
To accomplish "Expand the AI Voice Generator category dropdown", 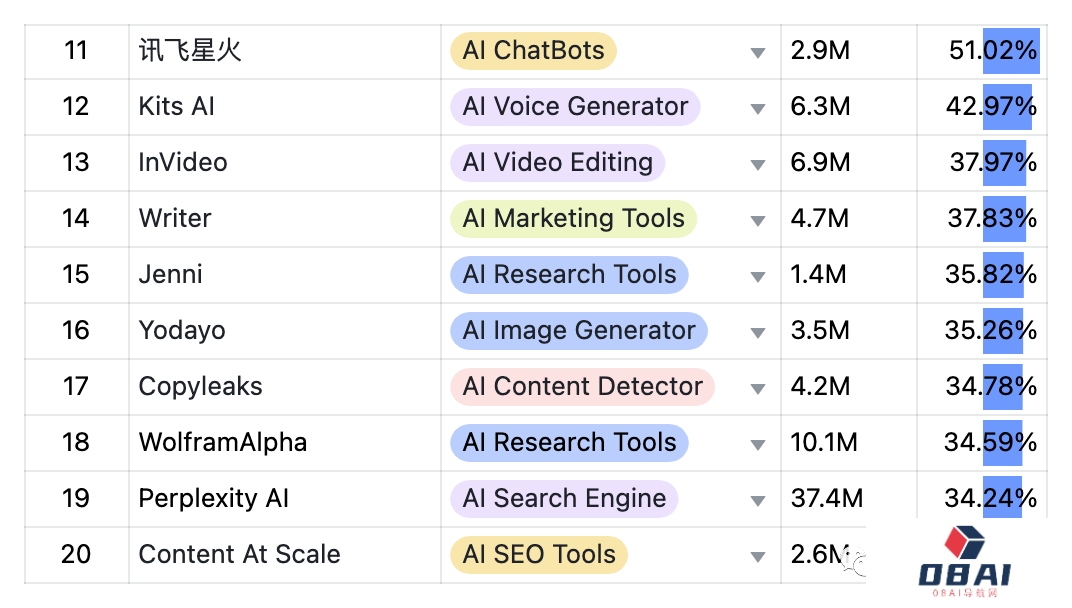I will point(758,109).
